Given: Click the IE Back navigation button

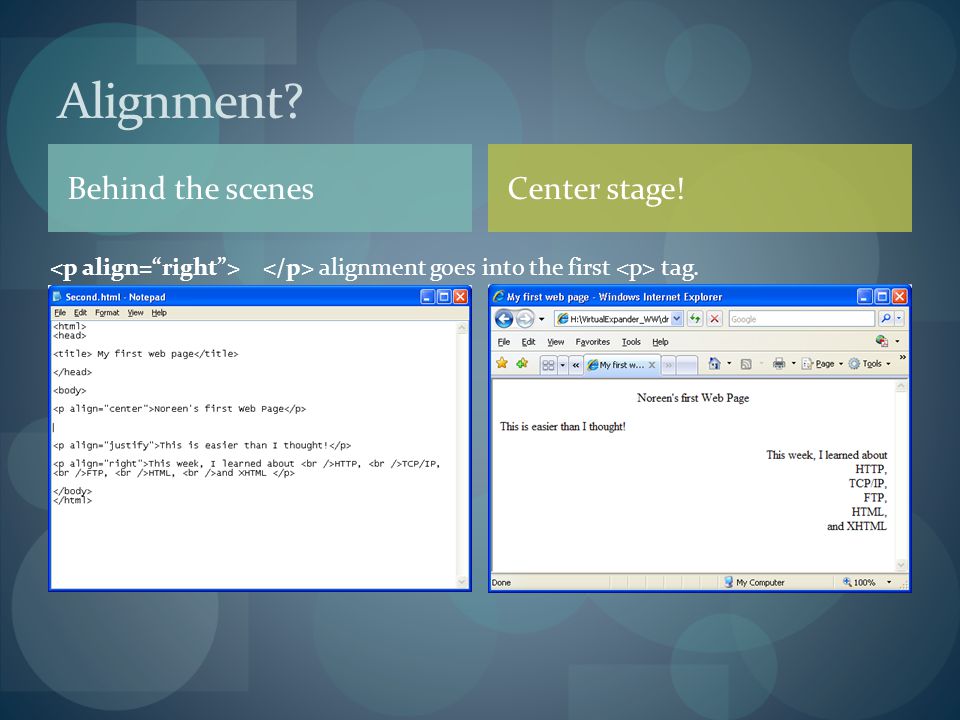Looking at the screenshot, I should pos(504,319).
